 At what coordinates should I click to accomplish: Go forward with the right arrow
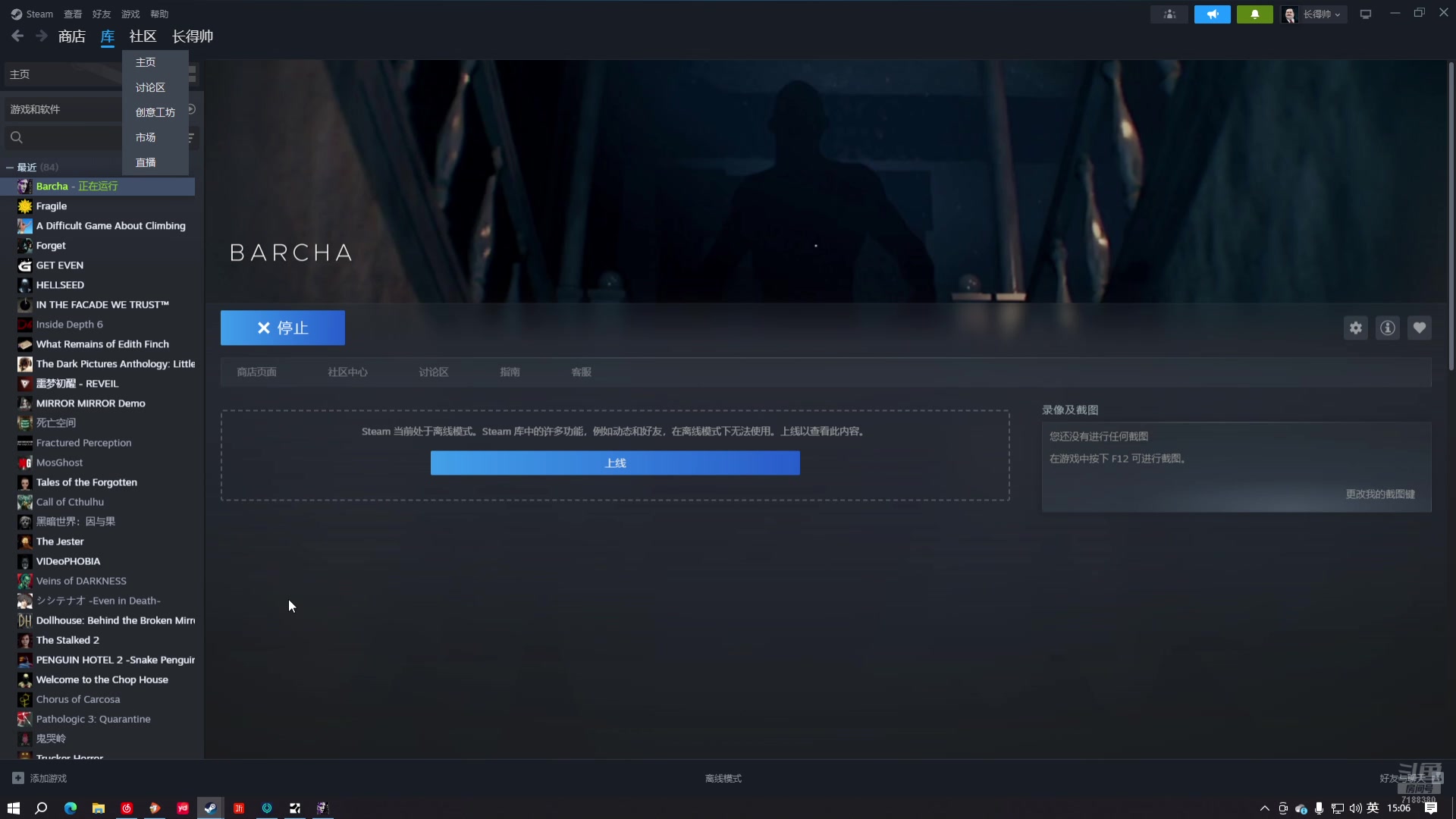[x=42, y=36]
